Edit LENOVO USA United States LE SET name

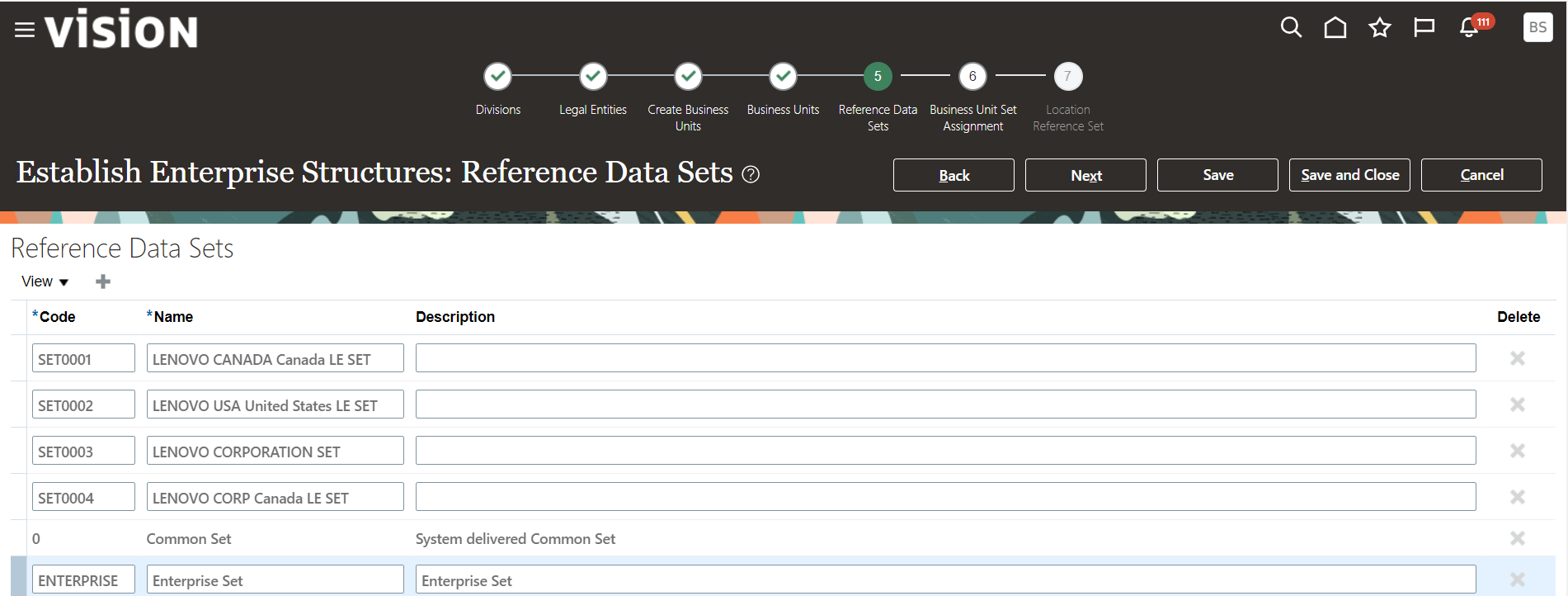coord(275,404)
